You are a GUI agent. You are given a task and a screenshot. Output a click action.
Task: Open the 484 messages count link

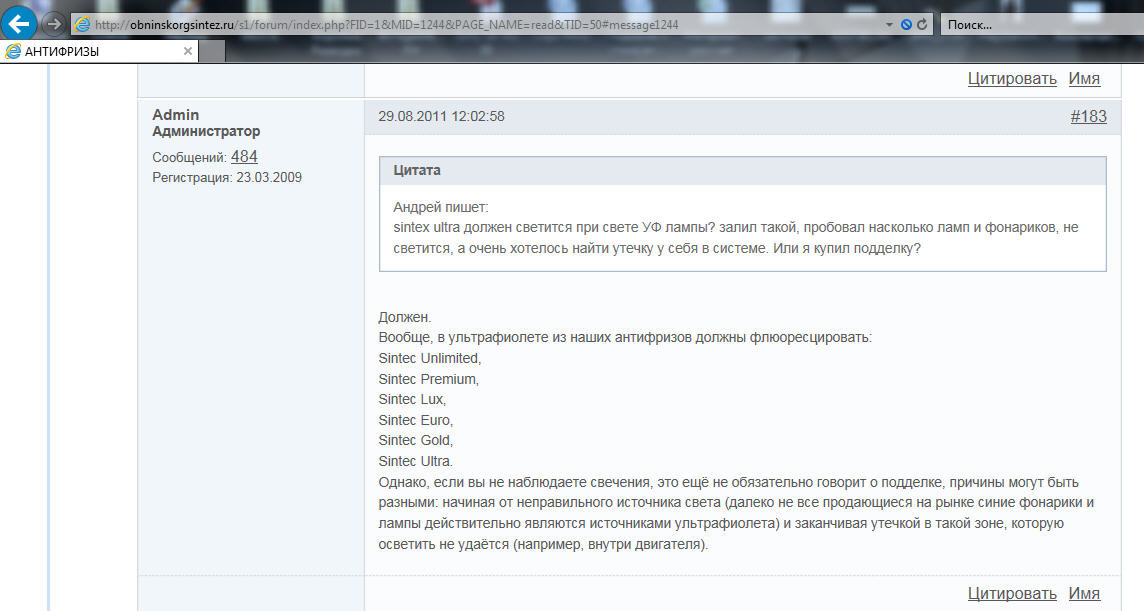[244, 156]
